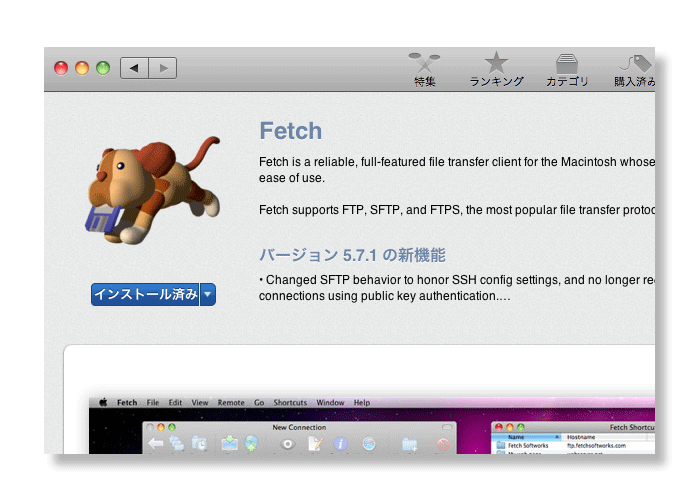Open the Help menu in preview

362,403
